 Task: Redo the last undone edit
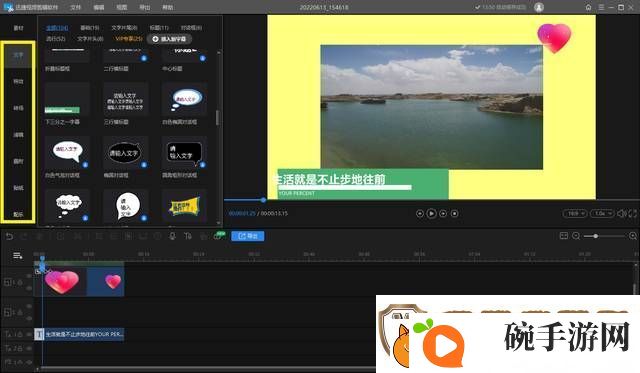(x=24, y=236)
